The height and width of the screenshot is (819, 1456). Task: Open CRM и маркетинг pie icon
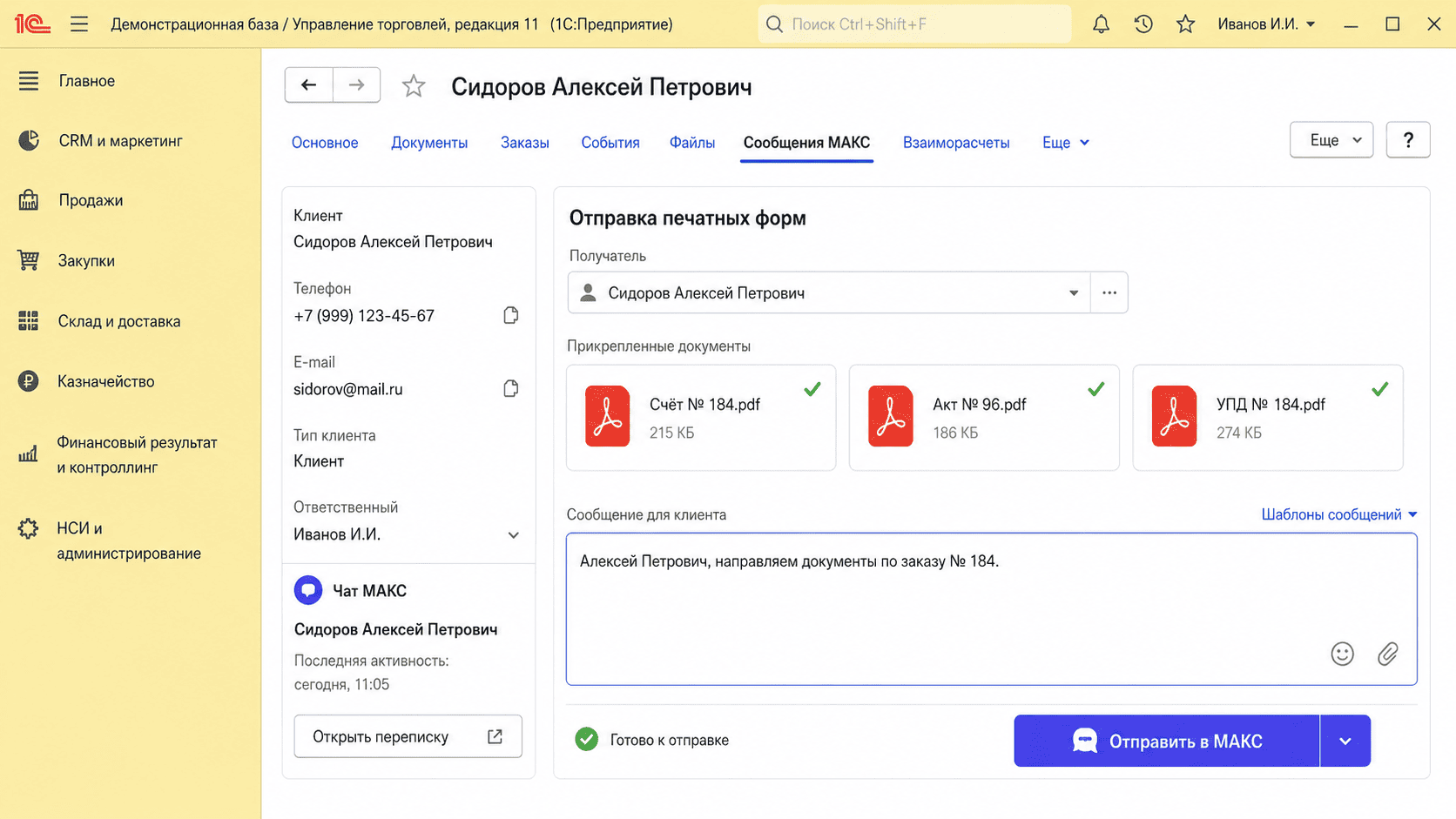(29, 140)
